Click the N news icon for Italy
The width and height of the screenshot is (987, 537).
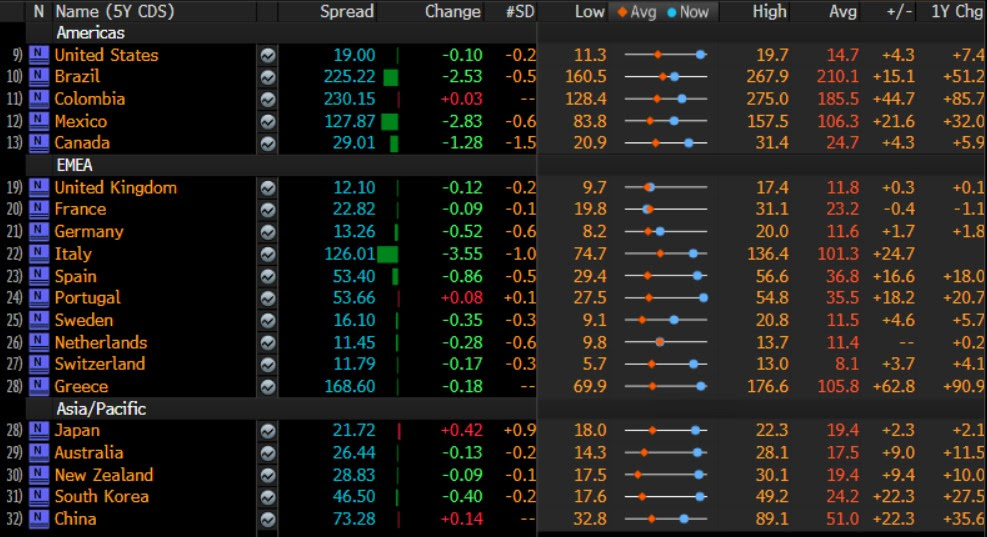(39, 254)
